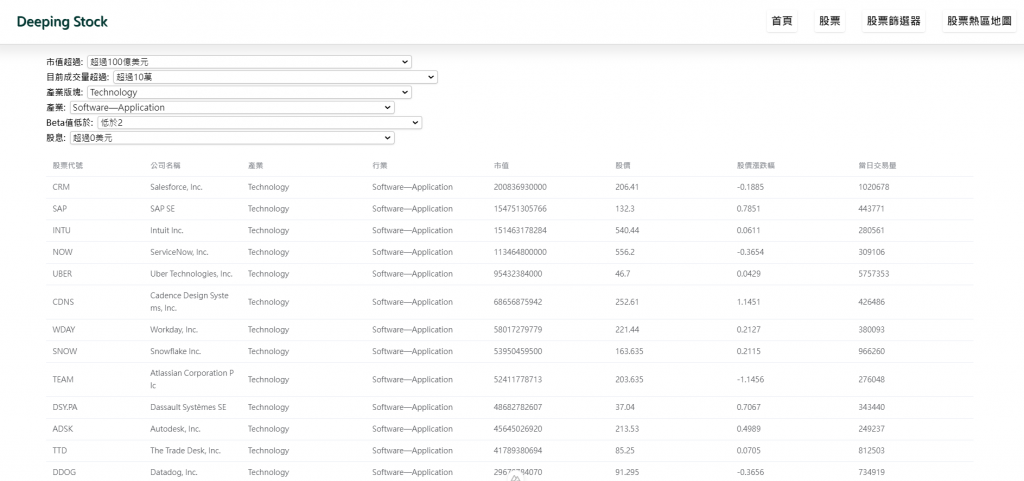
Task: Open the 產業版塊 Technology sector dropdown
Action: [249, 92]
